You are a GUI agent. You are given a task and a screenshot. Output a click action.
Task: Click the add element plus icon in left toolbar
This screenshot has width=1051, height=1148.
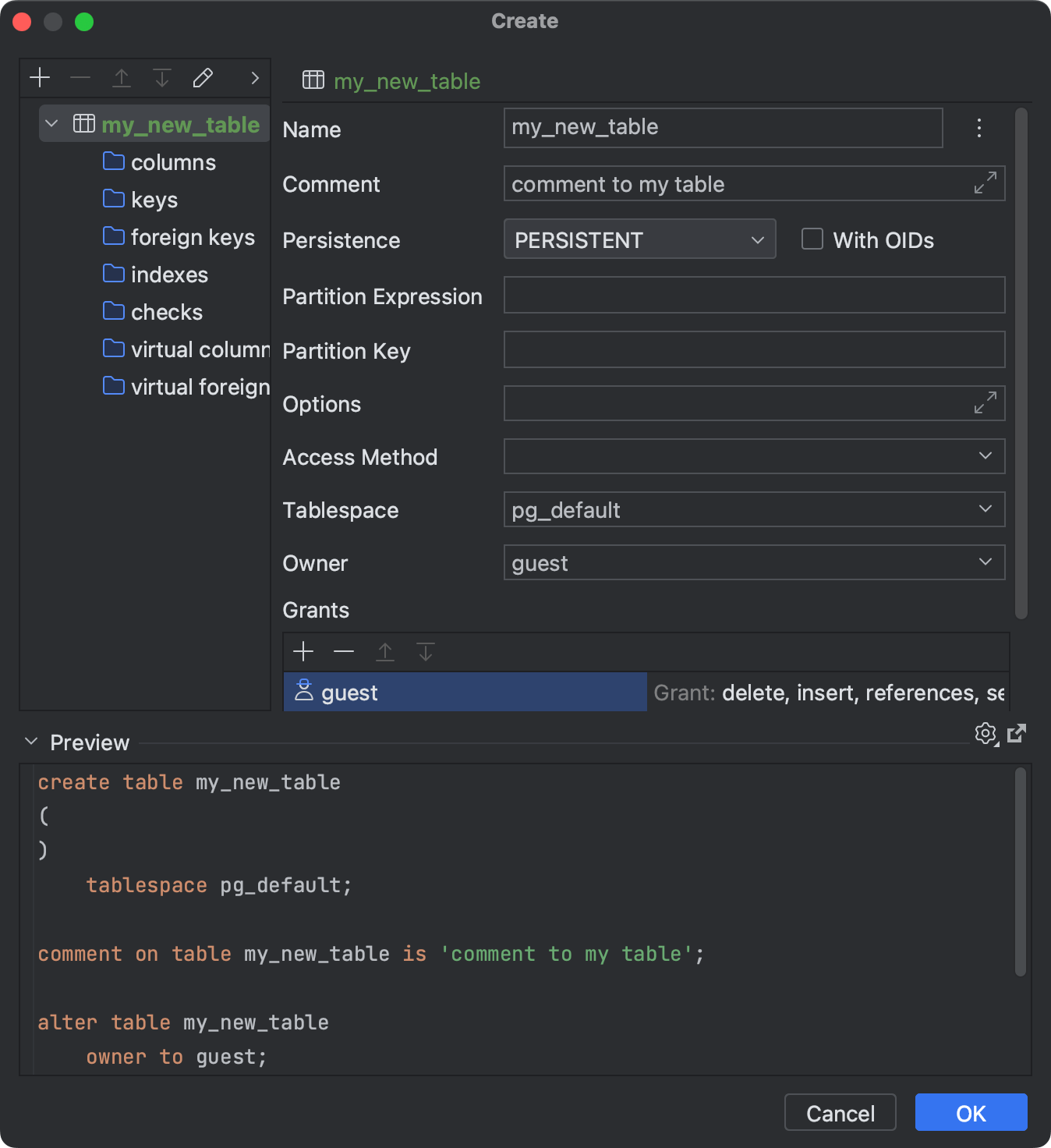click(39, 77)
